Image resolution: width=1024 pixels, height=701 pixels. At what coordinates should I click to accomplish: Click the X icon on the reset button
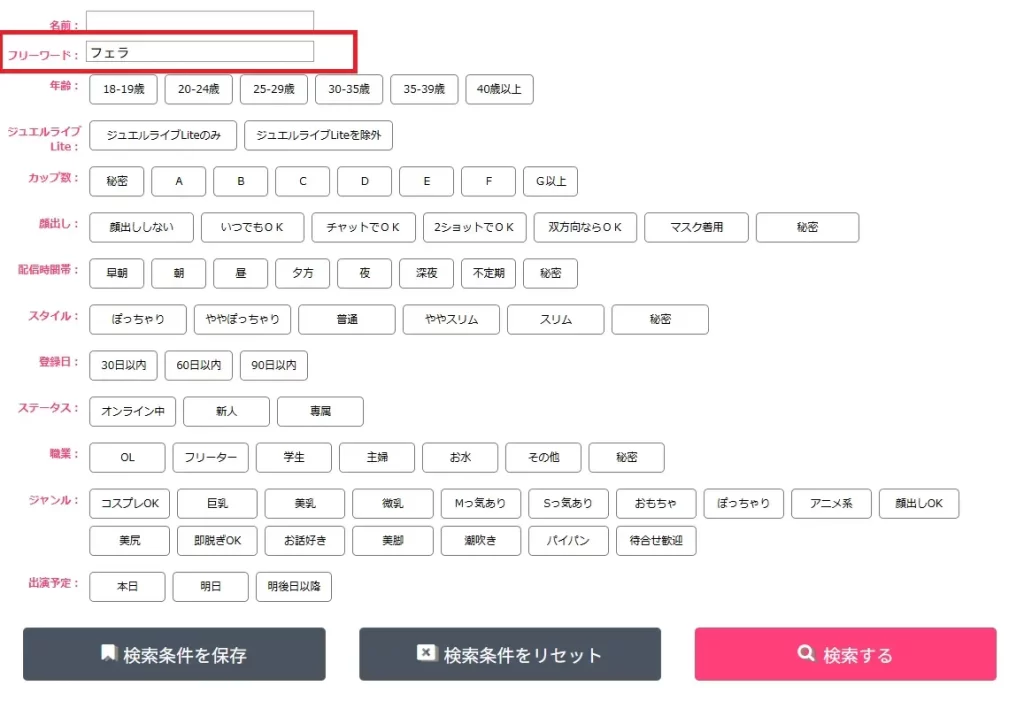pos(427,653)
